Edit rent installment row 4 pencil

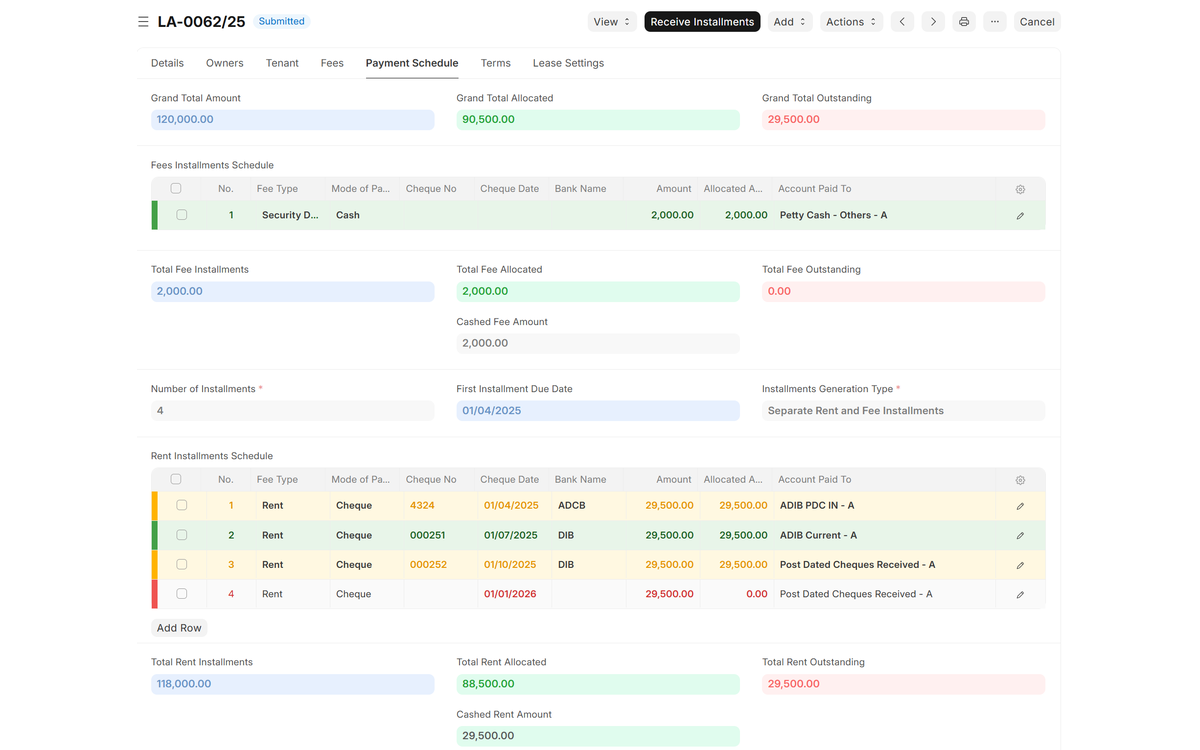(x=1020, y=595)
